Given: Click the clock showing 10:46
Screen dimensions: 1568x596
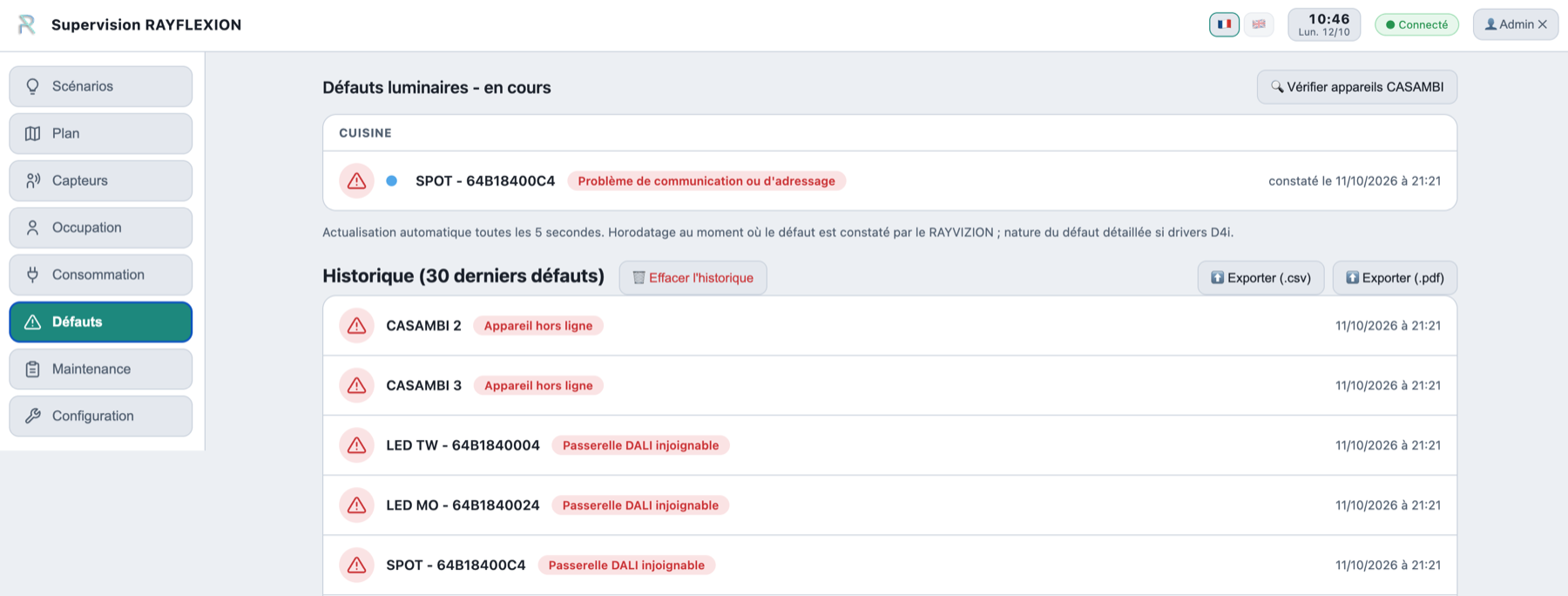Looking at the screenshot, I should (1324, 24).
